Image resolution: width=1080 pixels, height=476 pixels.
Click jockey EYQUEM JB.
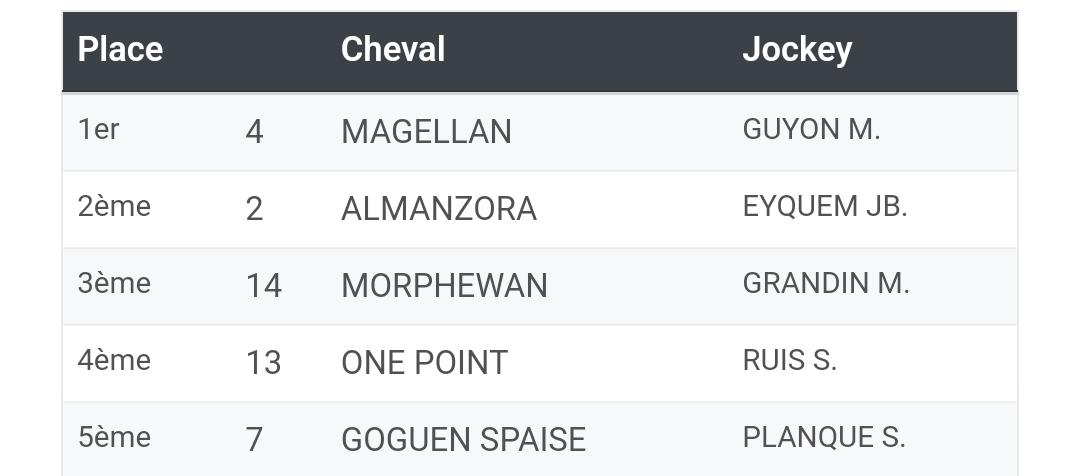pyautogui.click(x=825, y=206)
